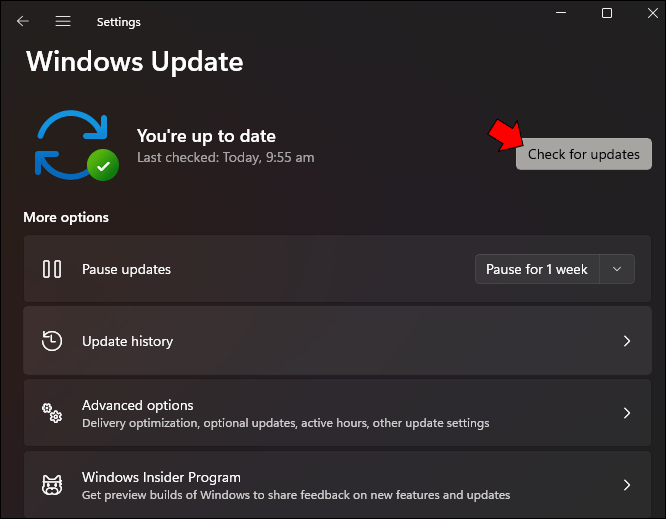
Task: Open the Update history row
Action: [337, 341]
